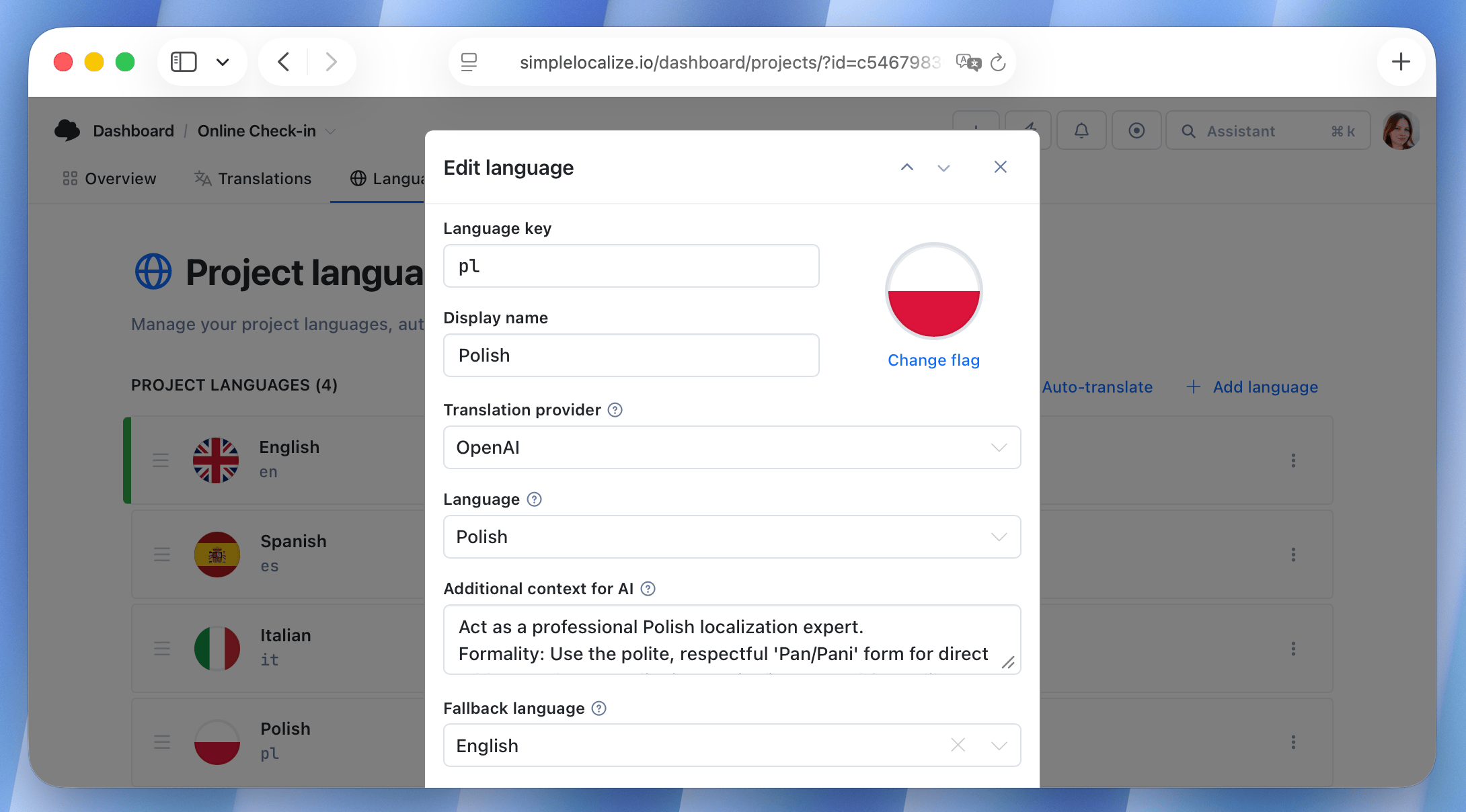1466x812 pixels.
Task: Click the Language field help icon
Action: (x=534, y=499)
